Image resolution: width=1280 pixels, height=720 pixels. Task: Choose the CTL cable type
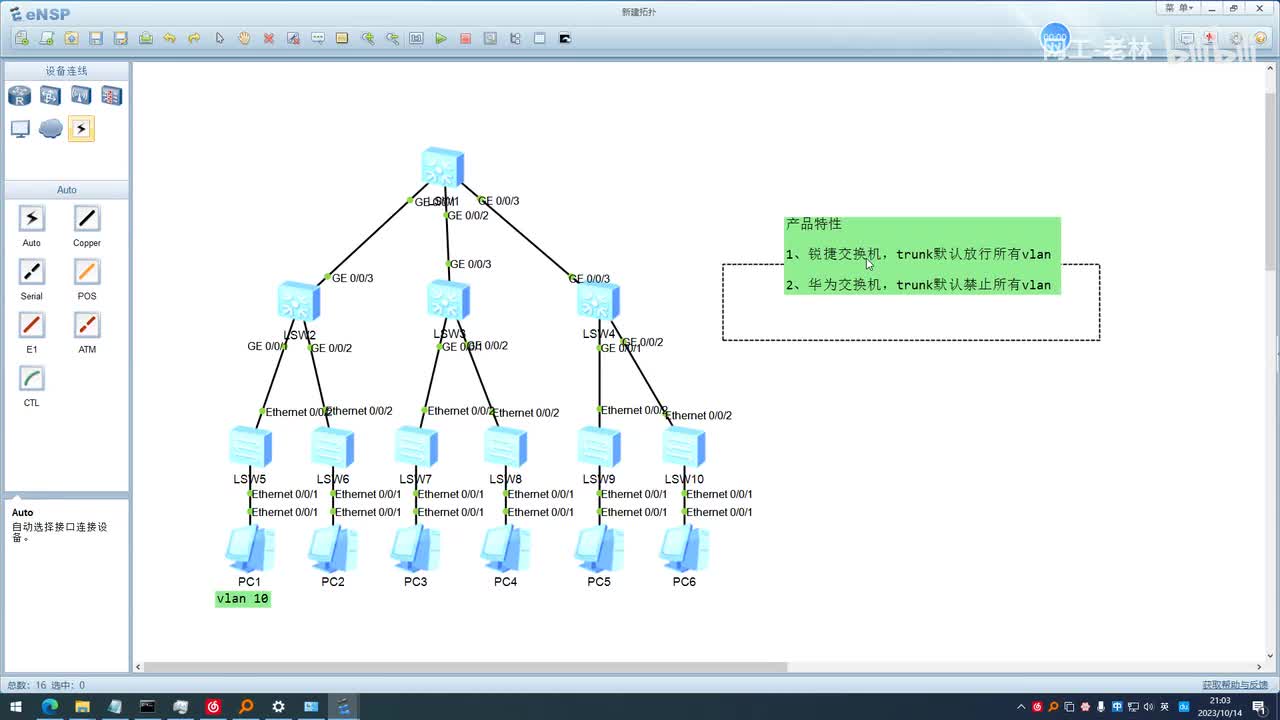coord(32,379)
